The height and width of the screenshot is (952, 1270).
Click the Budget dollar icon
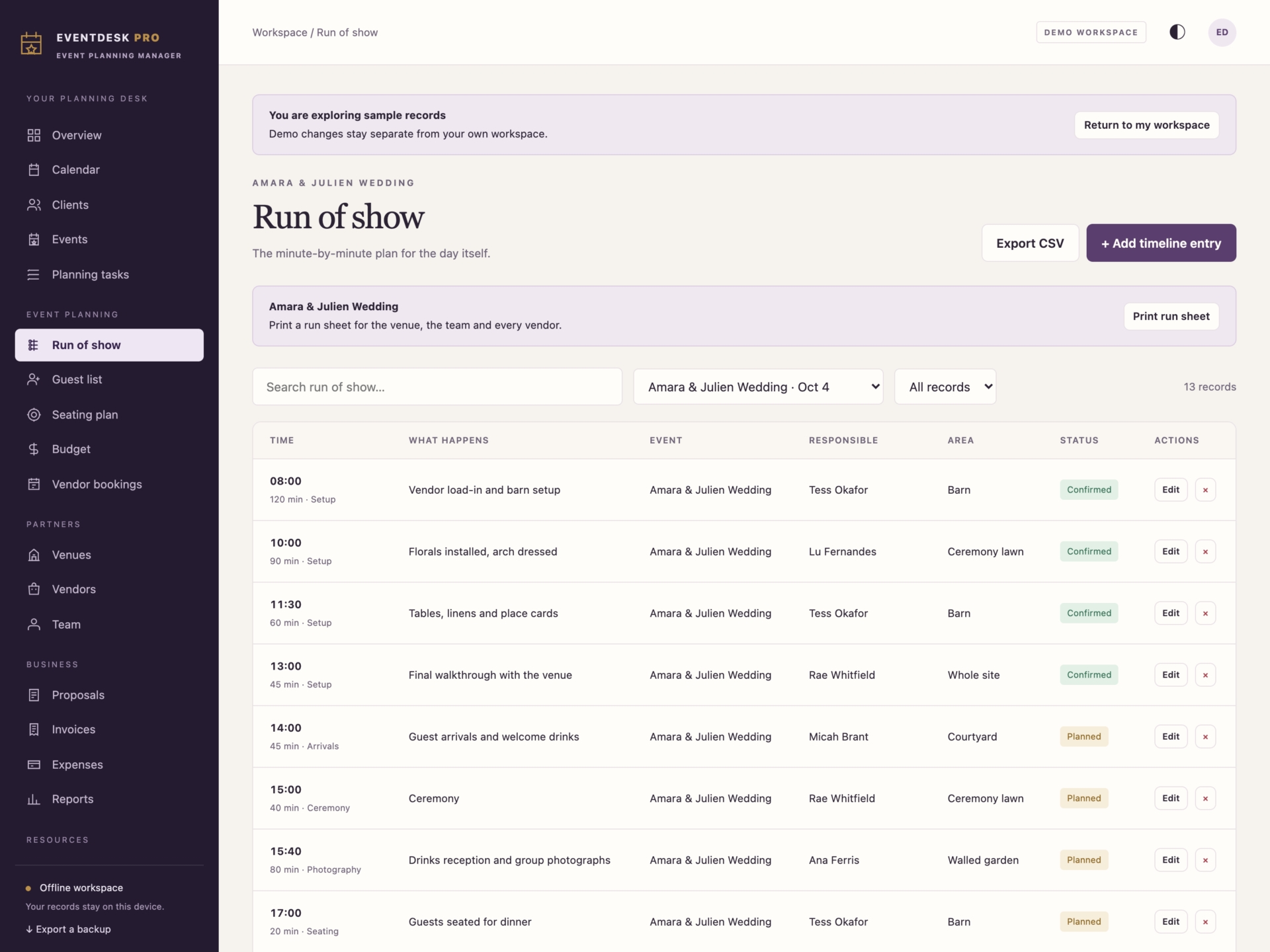34,450
